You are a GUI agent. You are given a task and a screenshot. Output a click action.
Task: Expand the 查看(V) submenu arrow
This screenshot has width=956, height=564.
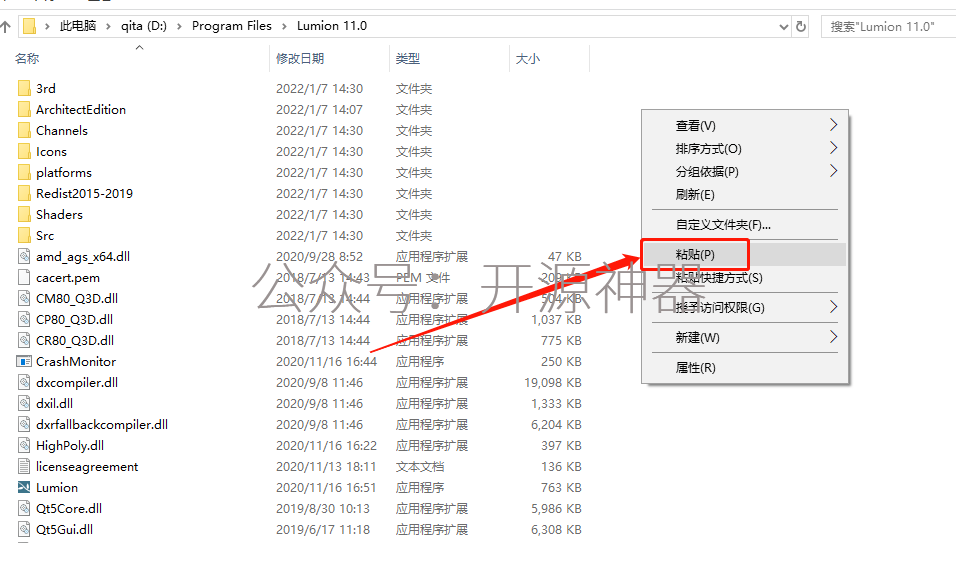(x=833, y=125)
